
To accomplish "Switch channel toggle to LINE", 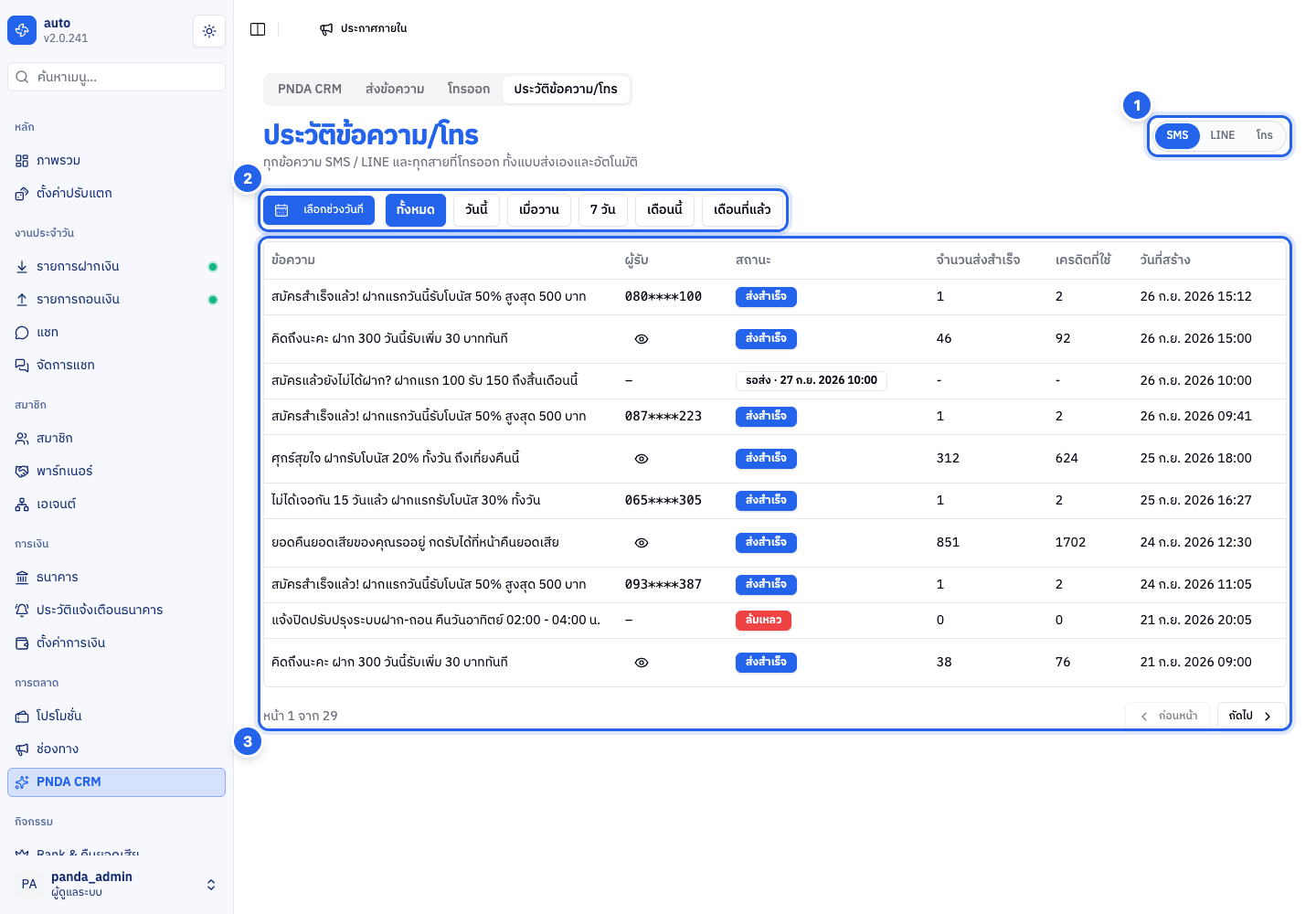I will click(x=1222, y=135).
